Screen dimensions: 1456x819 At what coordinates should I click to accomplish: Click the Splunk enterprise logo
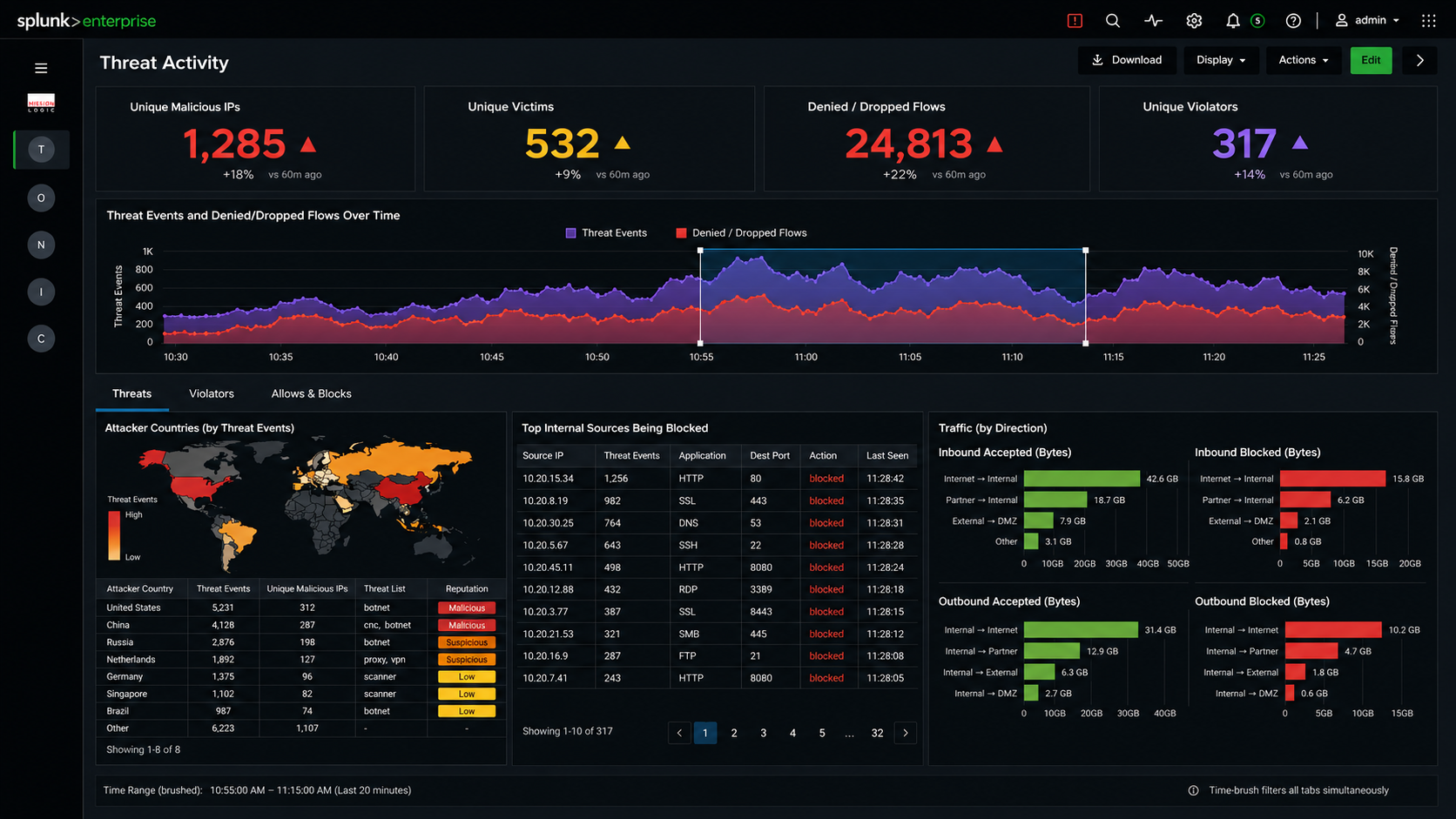pyautogui.click(x=86, y=20)
